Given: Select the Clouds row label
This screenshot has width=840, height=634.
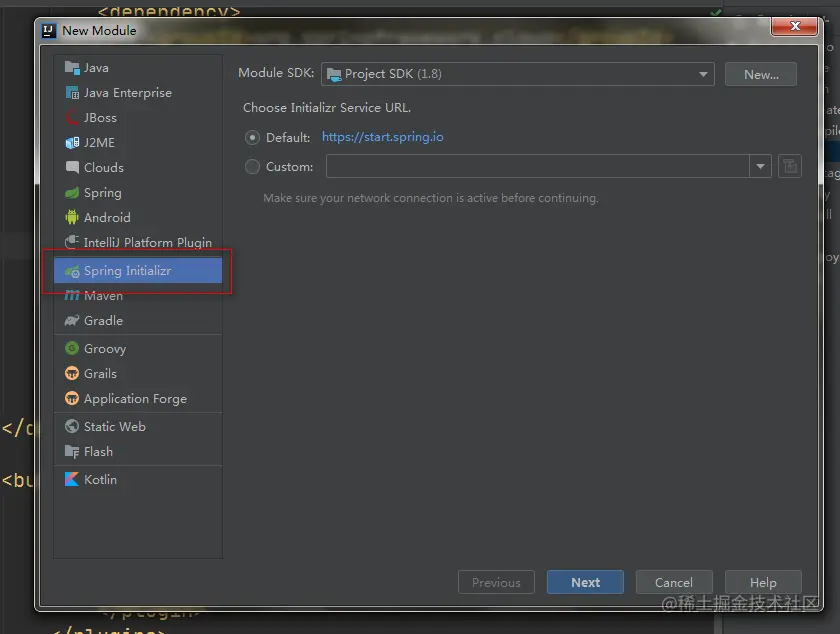Looking at the screenshot, I should [x=104, y=168].
